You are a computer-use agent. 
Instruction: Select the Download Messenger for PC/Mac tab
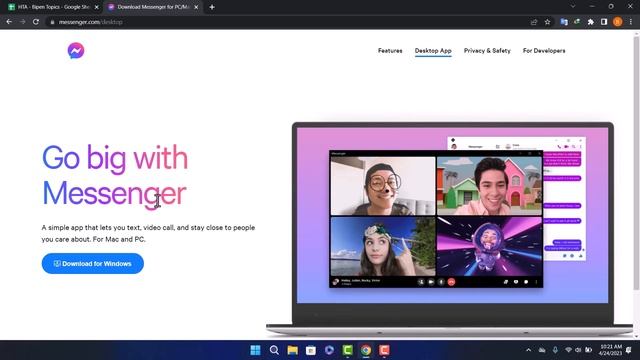pos(152,7)
